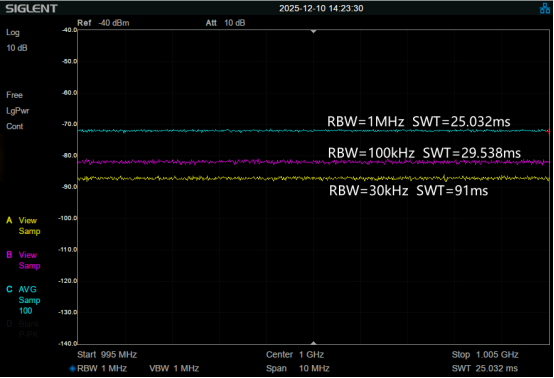The width and height of the screenshot is (554, 378).
Task: Click the blue dot beside RBW
Action: [72, 369]
